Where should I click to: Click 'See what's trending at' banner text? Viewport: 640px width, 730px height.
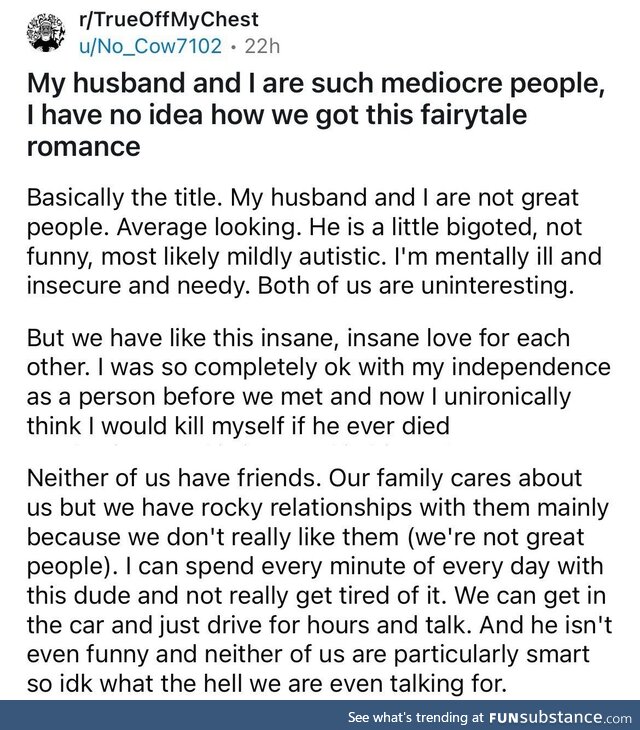point(417,716)
